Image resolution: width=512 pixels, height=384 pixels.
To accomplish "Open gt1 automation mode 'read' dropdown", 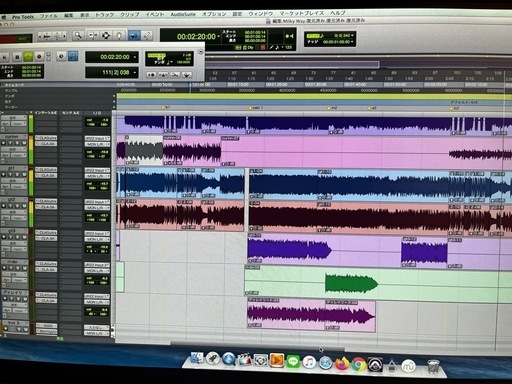I will coord(18,187).
